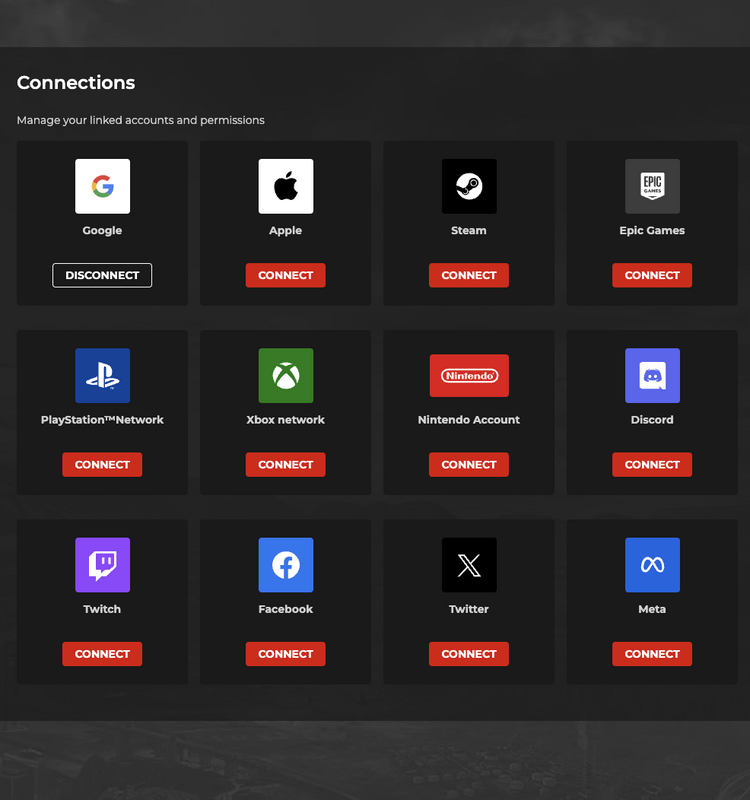Click the 'Apple' label text
This screenshot has width=750, height=800.
click(285, 231)
